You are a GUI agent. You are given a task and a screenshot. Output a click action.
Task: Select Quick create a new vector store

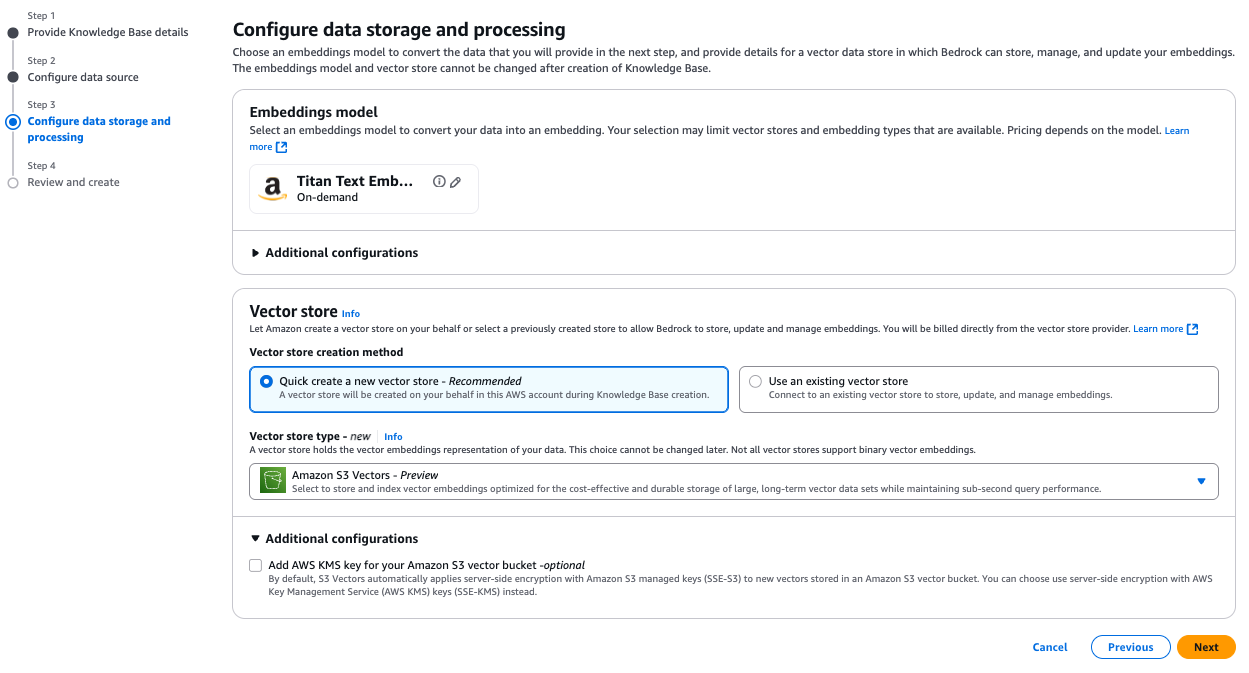click(x=266, y=381)
